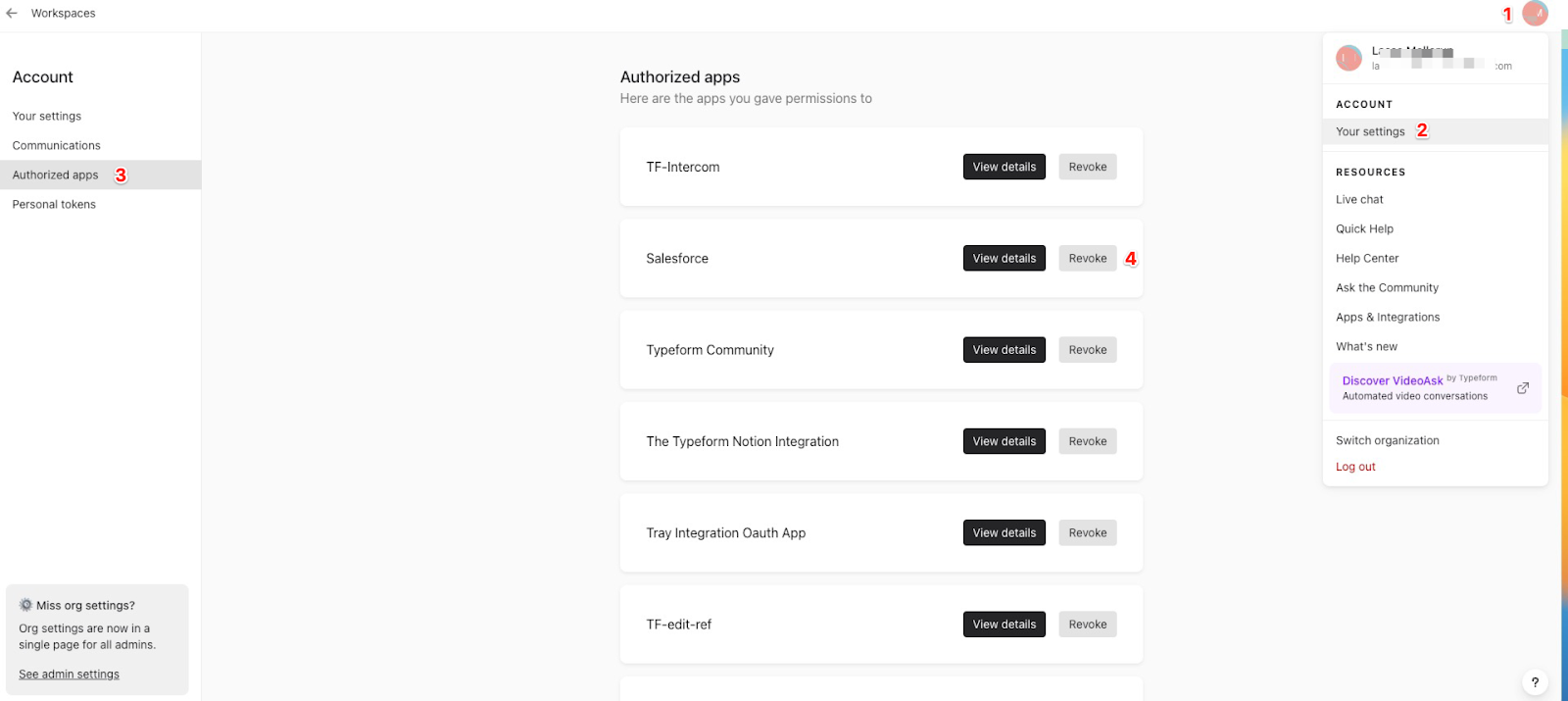Click the gear icon beside Miss org settings
This screenshot has height=701, width=1568.
point(26,605)
